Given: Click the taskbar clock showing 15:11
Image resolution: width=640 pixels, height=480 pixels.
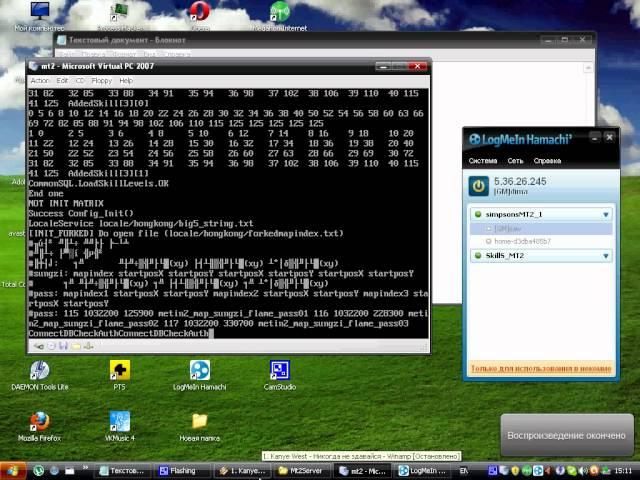Looking at the screenshot, I should 623,471.
